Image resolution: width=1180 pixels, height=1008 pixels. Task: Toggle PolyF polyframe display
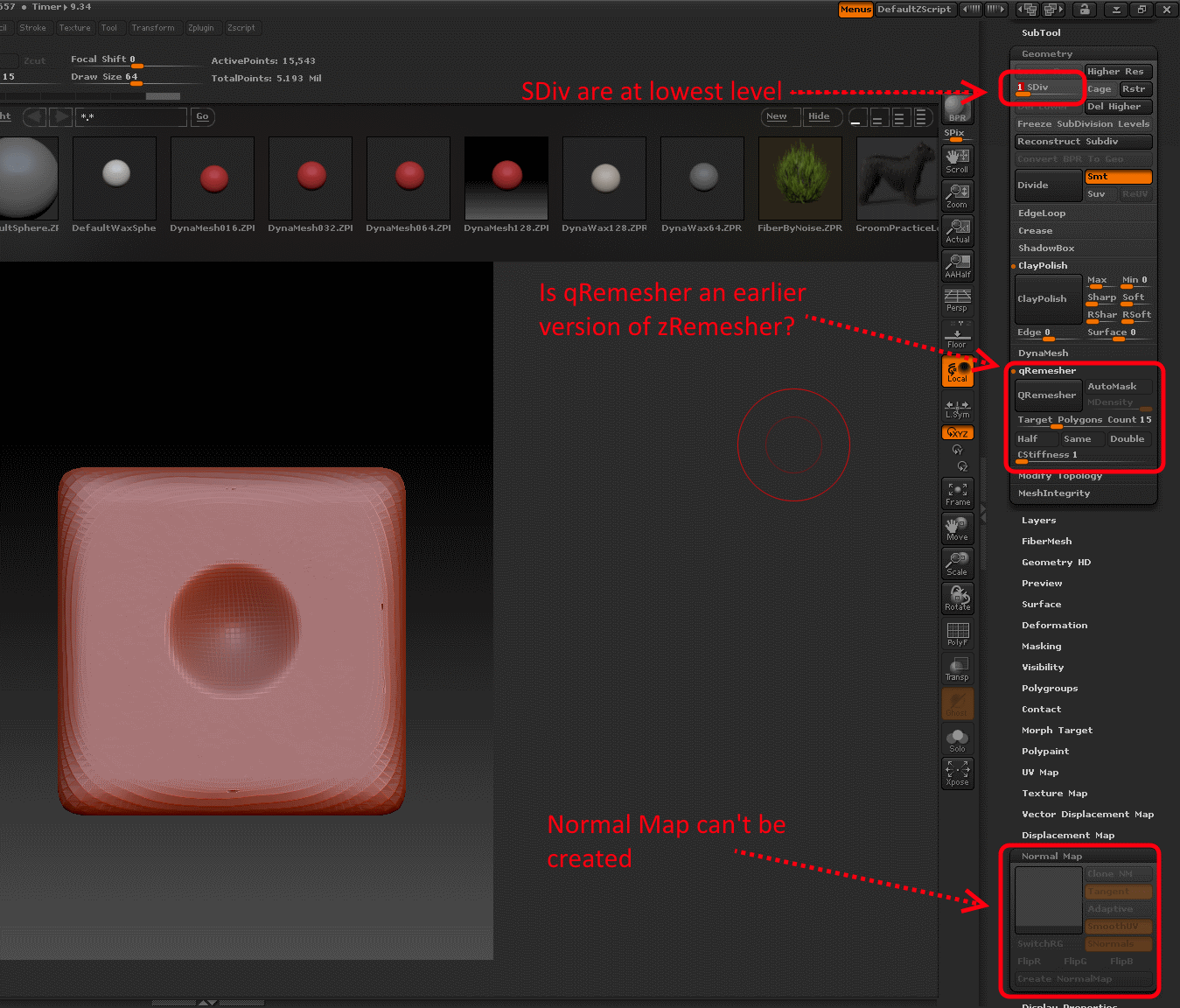tap(958, 633)
